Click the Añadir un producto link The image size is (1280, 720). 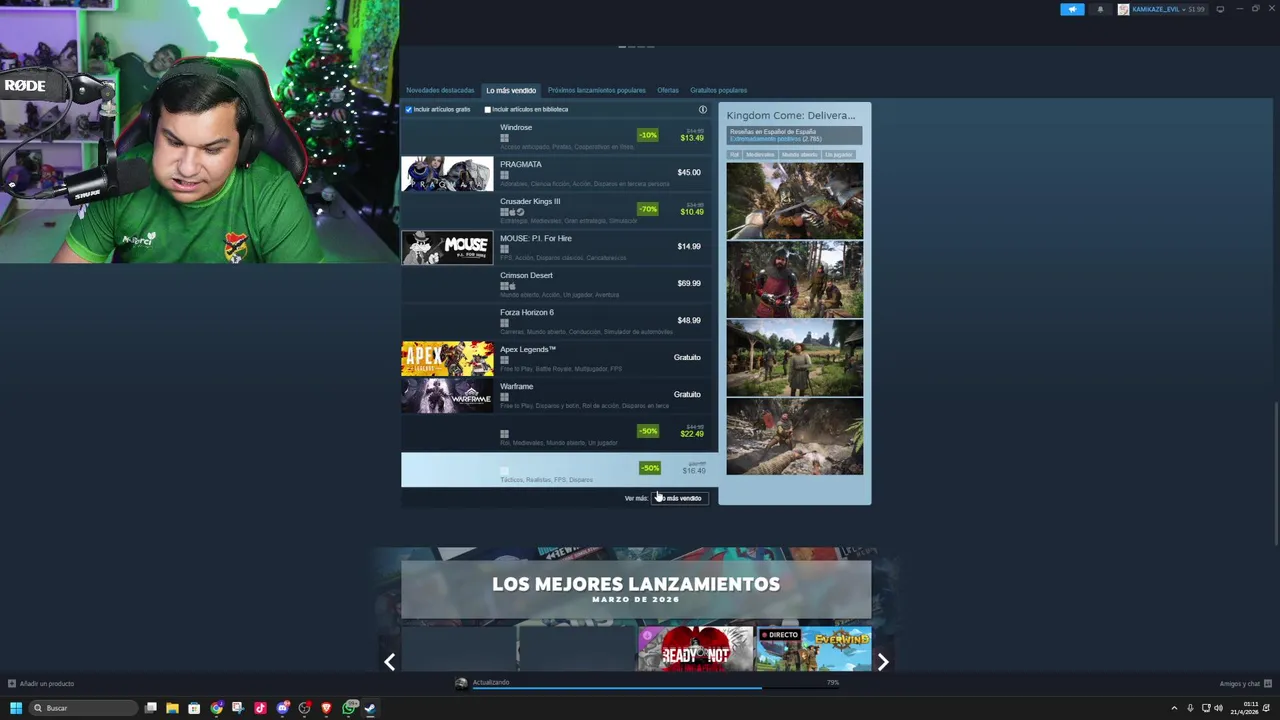tap(47, 684)
